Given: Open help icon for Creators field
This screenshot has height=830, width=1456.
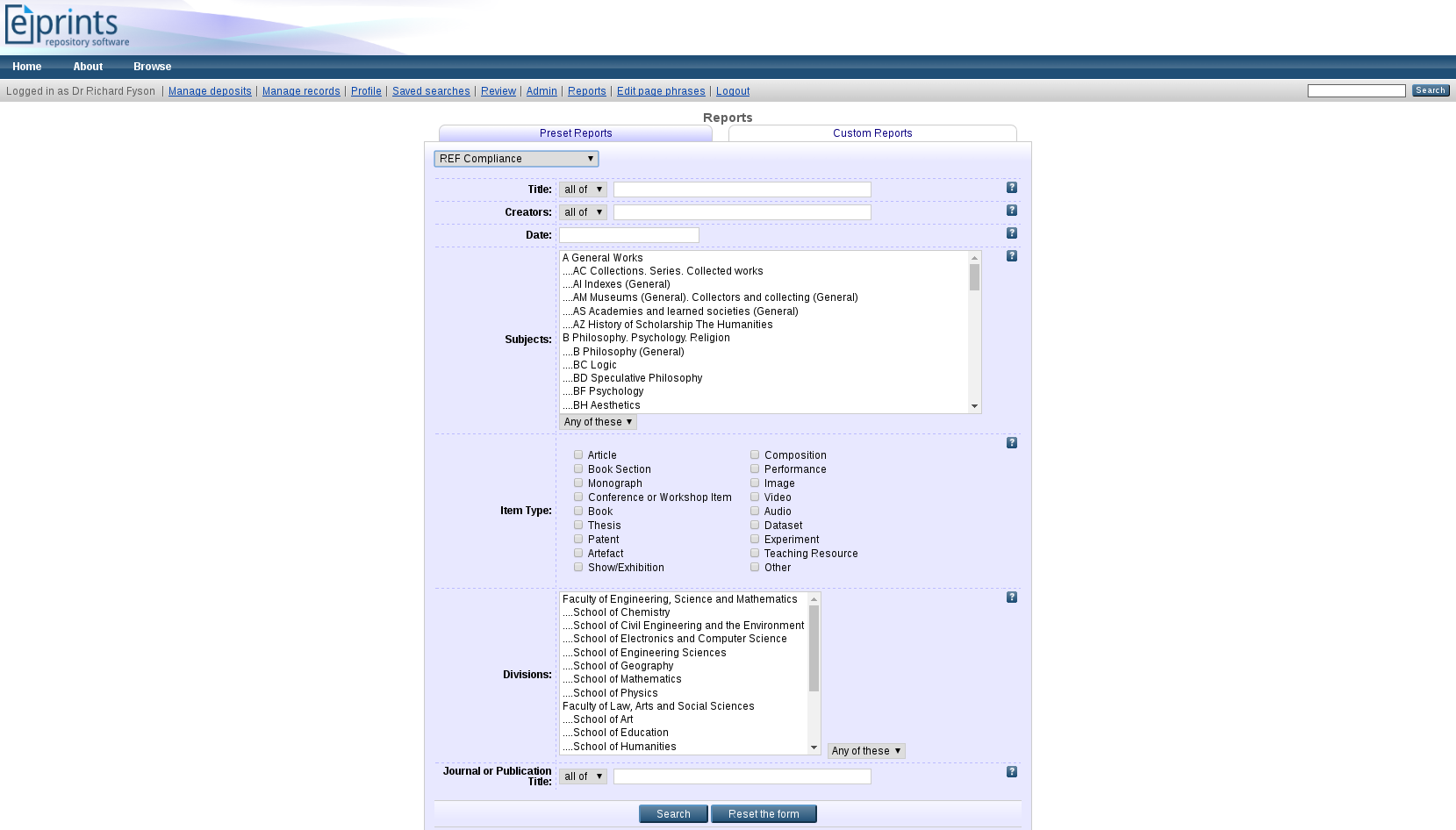Looking at the screenshot, I should click(x=1011, y=211).
